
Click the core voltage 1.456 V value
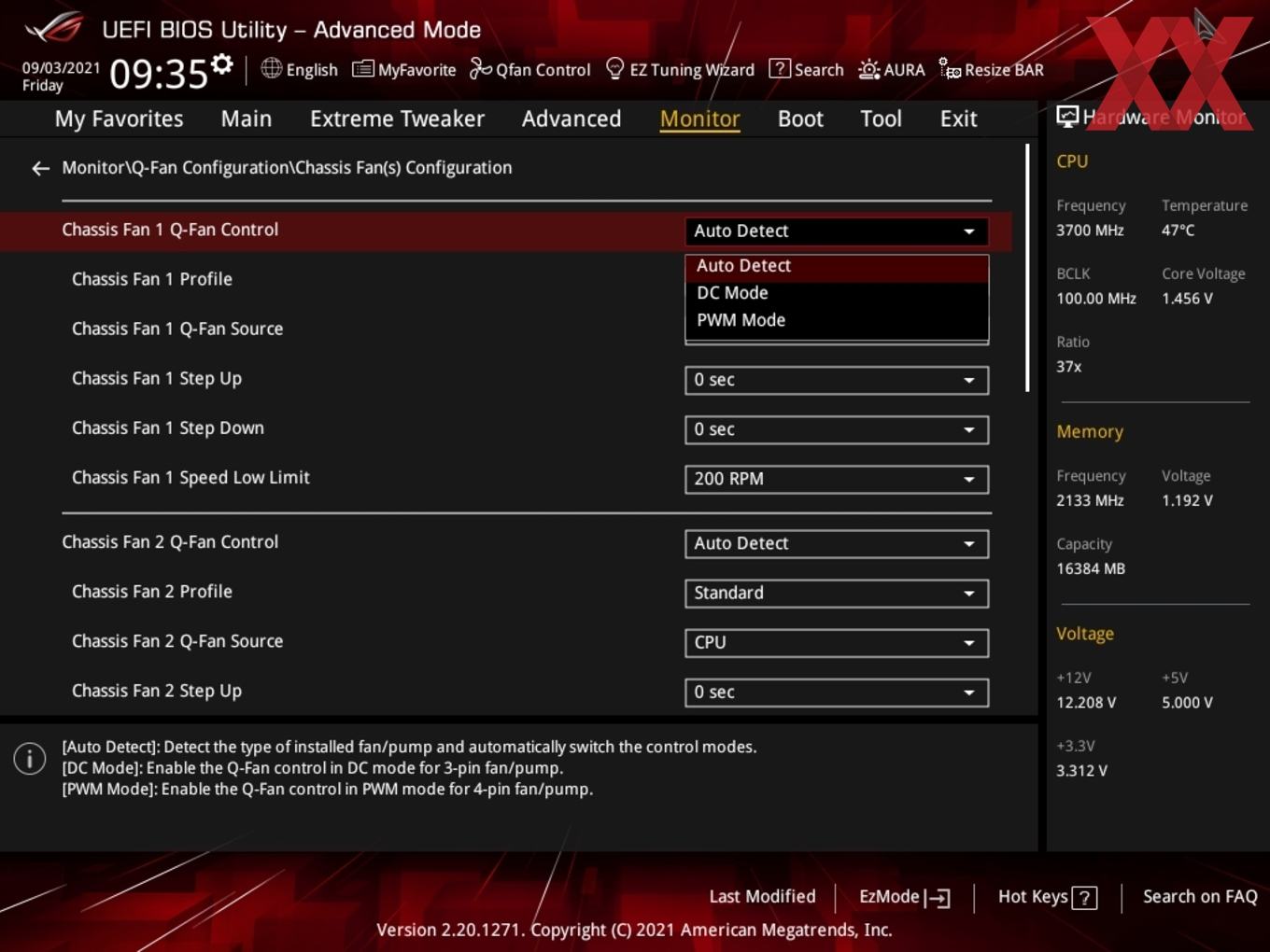click(1187, 299)
